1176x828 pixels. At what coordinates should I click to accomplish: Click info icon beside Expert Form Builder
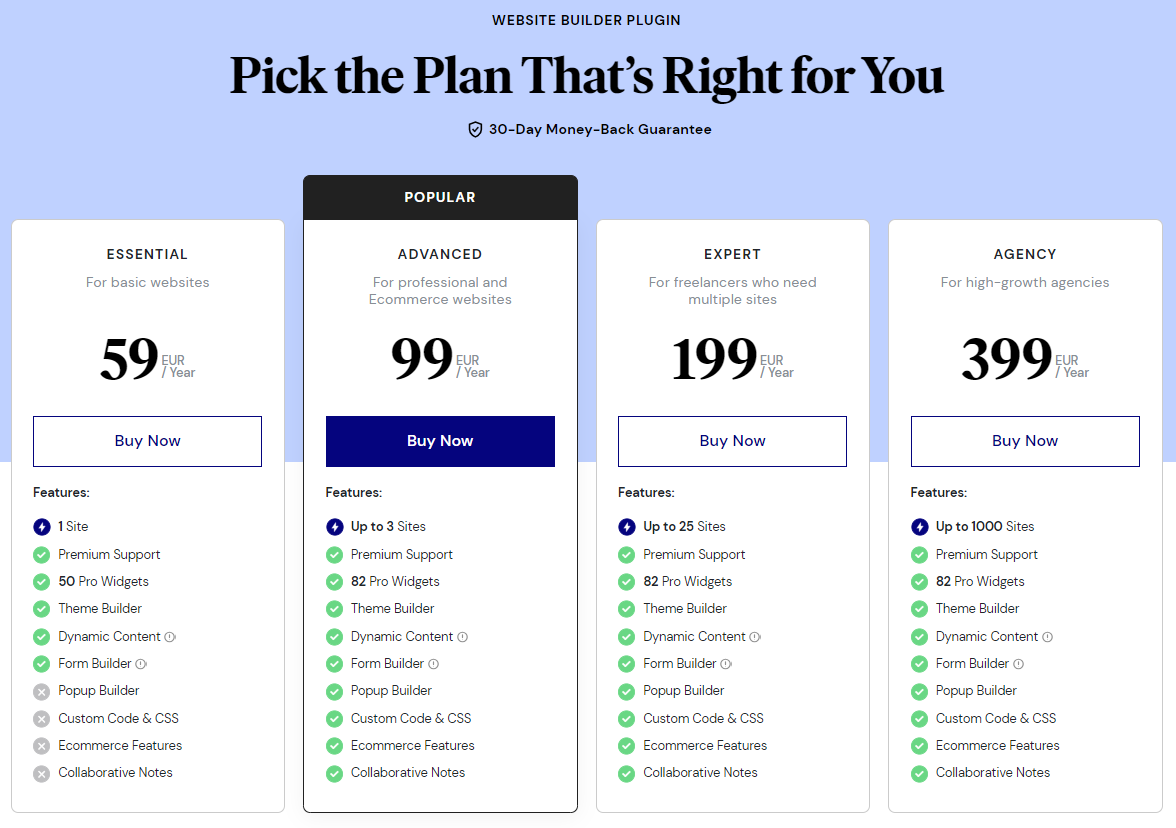(726, 664)
